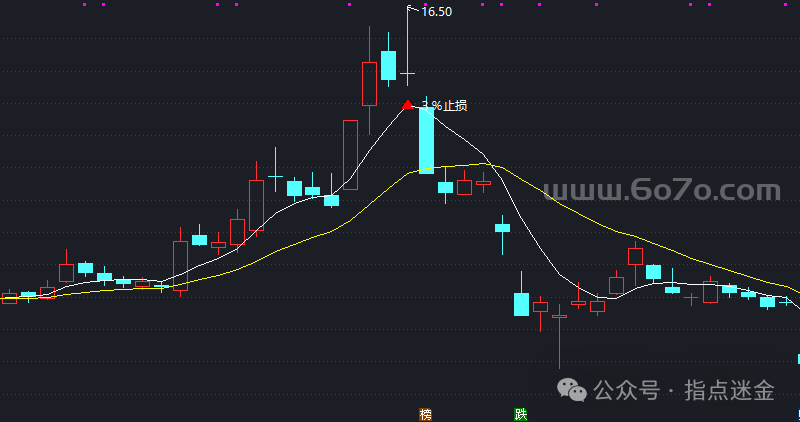
Task: Click the orange 榜 marker at bottom
Action: pyautogui.click(x=426, y=414)
